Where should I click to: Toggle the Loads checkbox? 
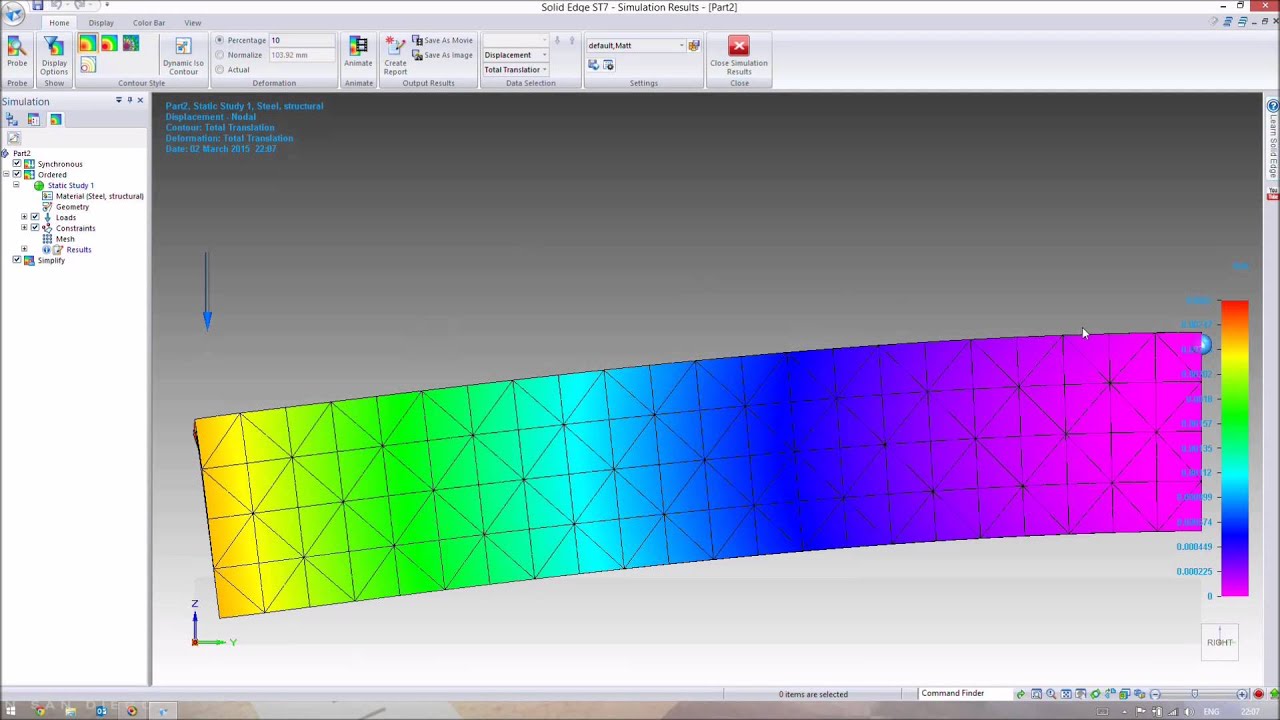35,217
